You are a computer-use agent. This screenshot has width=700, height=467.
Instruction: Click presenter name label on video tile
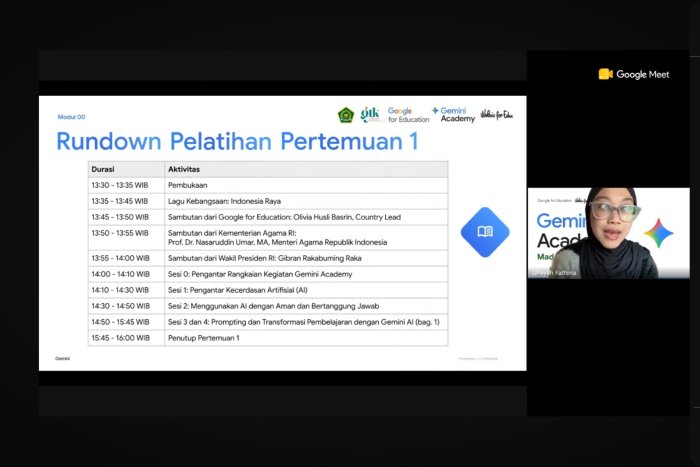point(554,273)
